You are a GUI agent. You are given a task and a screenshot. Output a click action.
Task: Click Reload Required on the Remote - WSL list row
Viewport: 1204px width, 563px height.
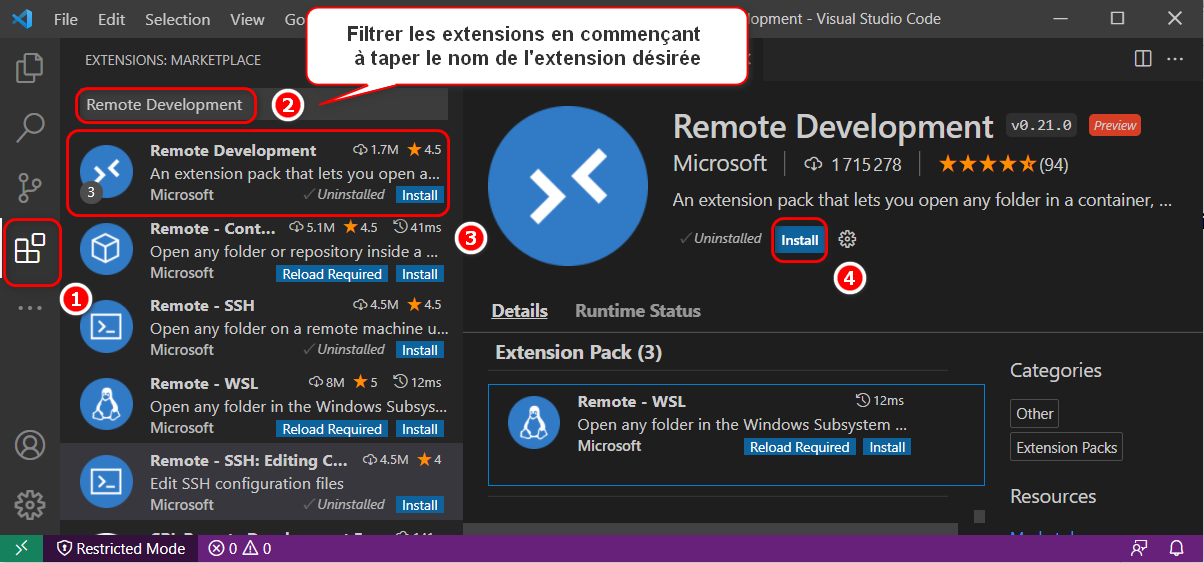[332, 429]
